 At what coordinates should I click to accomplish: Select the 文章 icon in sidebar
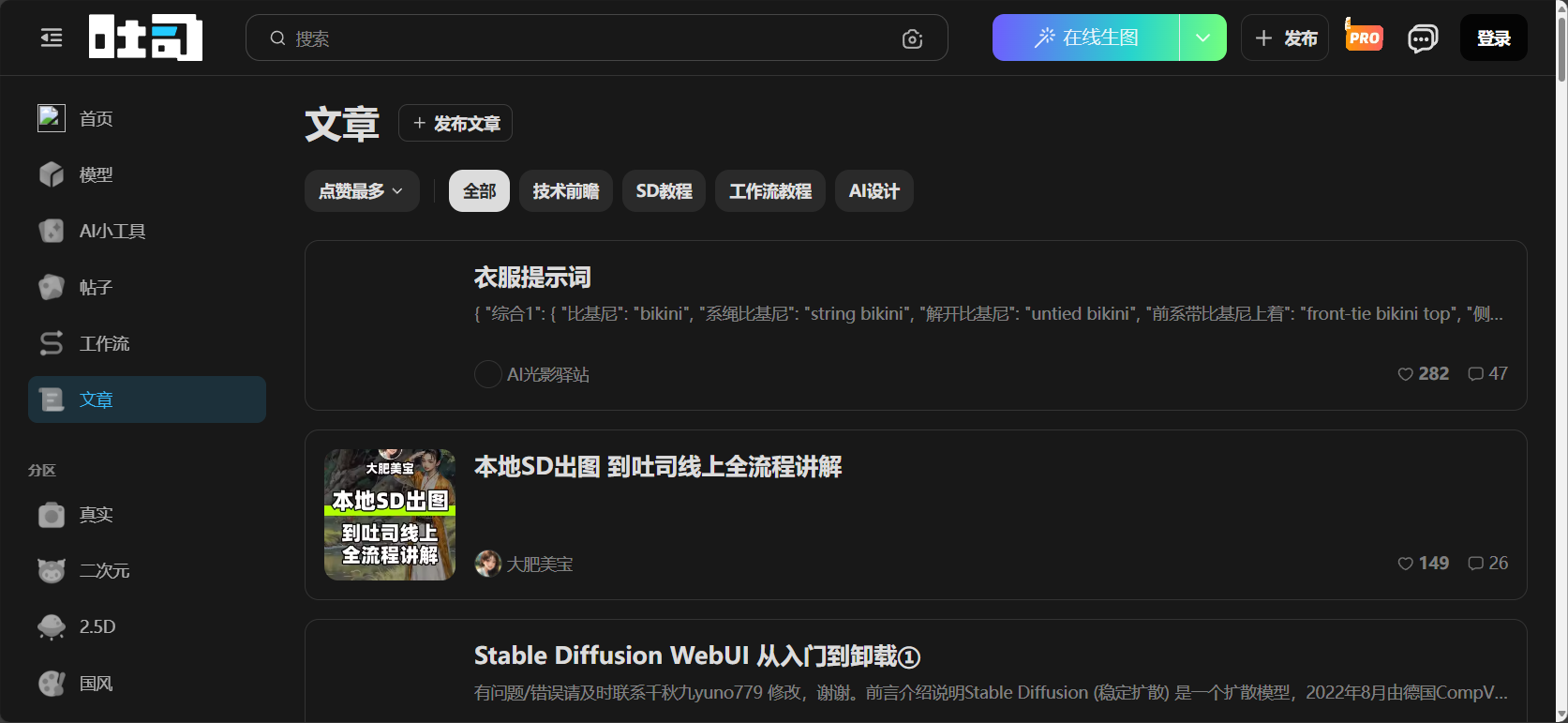click(52, 399)
